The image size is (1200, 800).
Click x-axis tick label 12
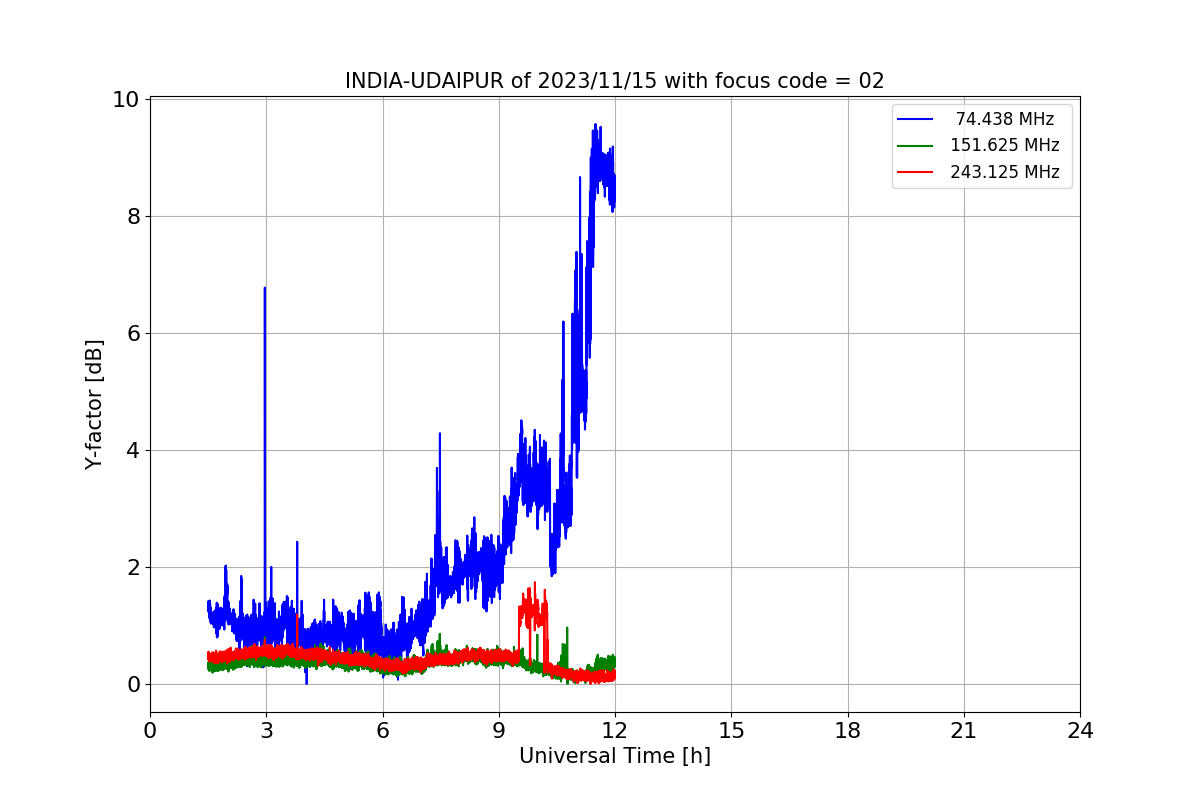point(615,731)
